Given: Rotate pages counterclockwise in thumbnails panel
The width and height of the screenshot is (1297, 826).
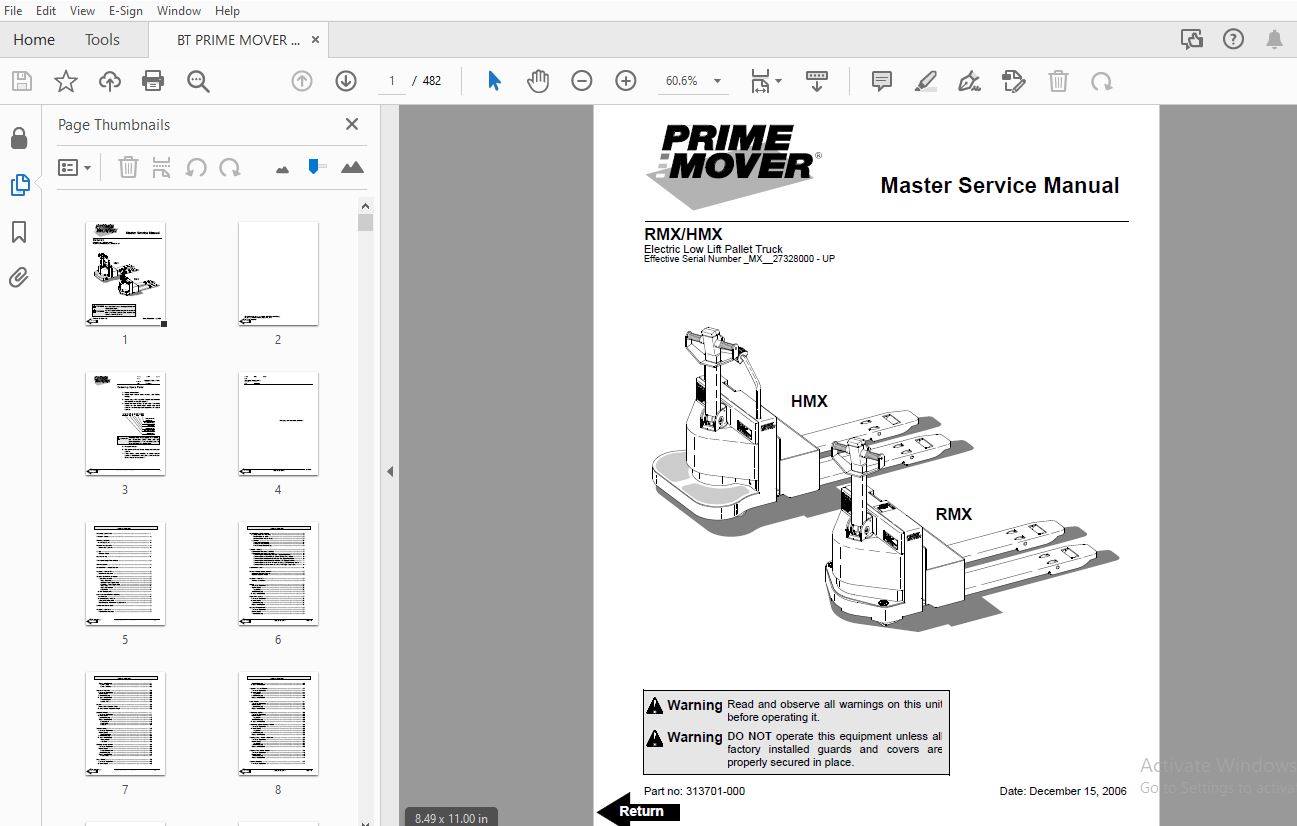Looking at the screenshot, I should tap(196, 167).
